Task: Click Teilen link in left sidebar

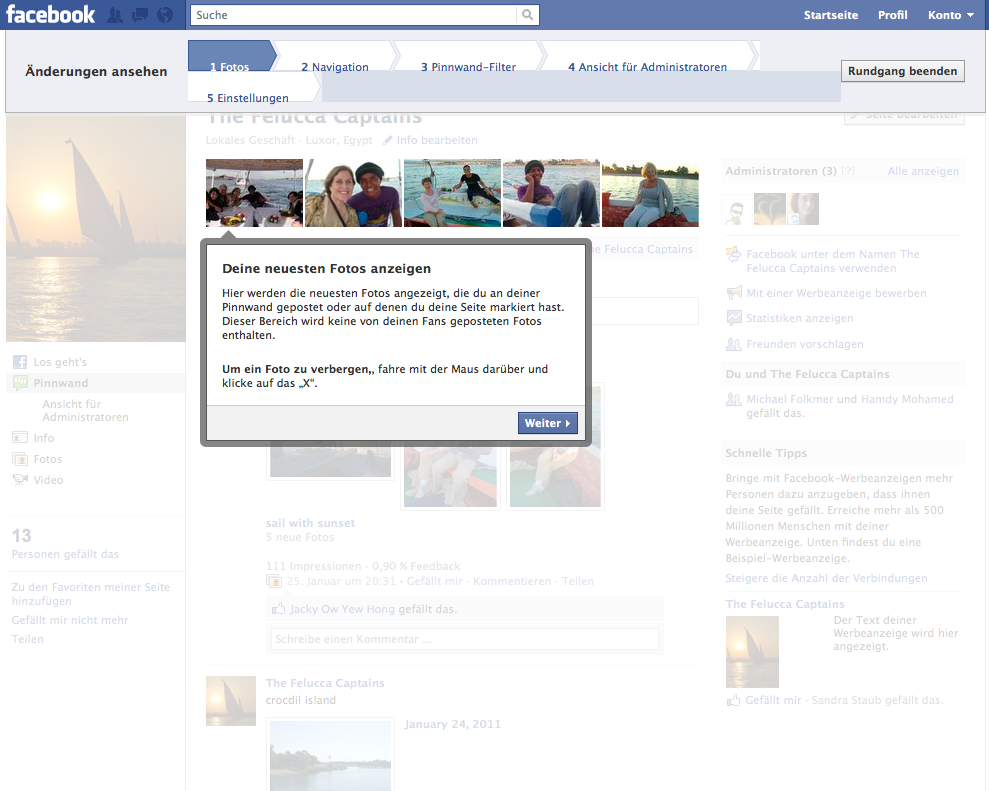Action: coord(28,639)
